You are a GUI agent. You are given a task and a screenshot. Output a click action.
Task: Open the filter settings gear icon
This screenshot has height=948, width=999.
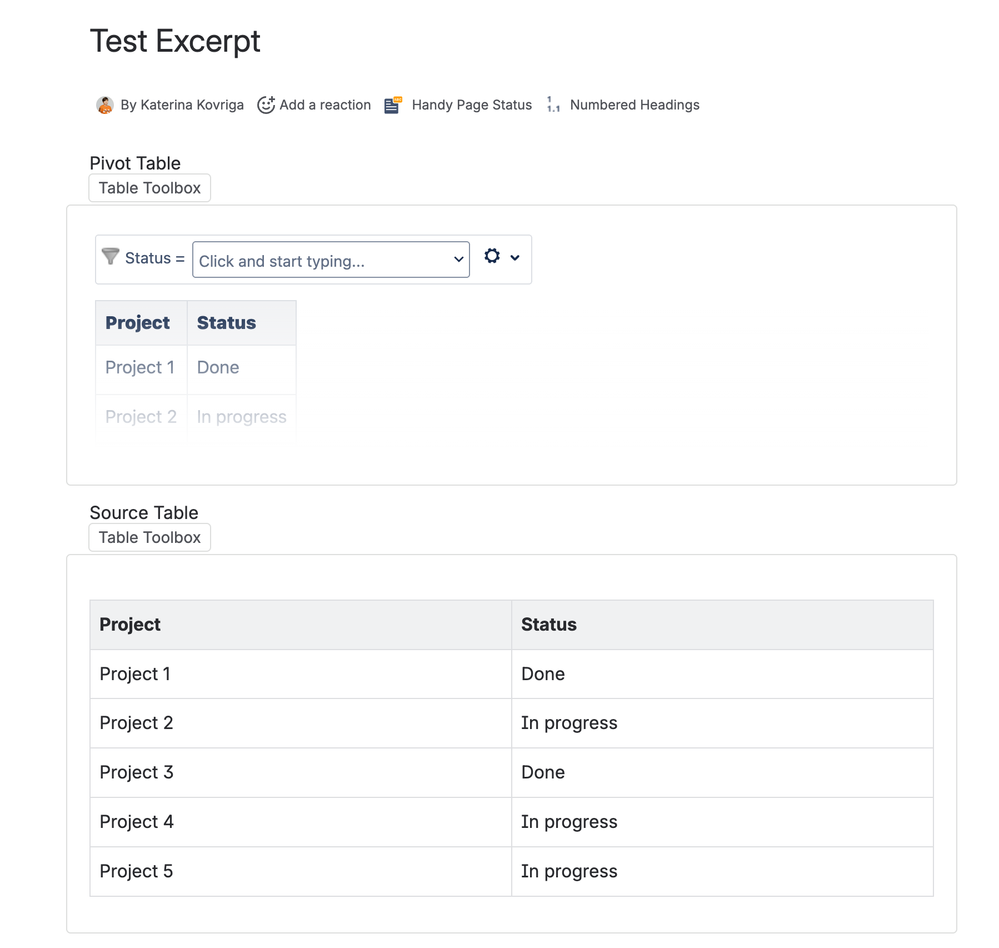(x=492, y=256)
